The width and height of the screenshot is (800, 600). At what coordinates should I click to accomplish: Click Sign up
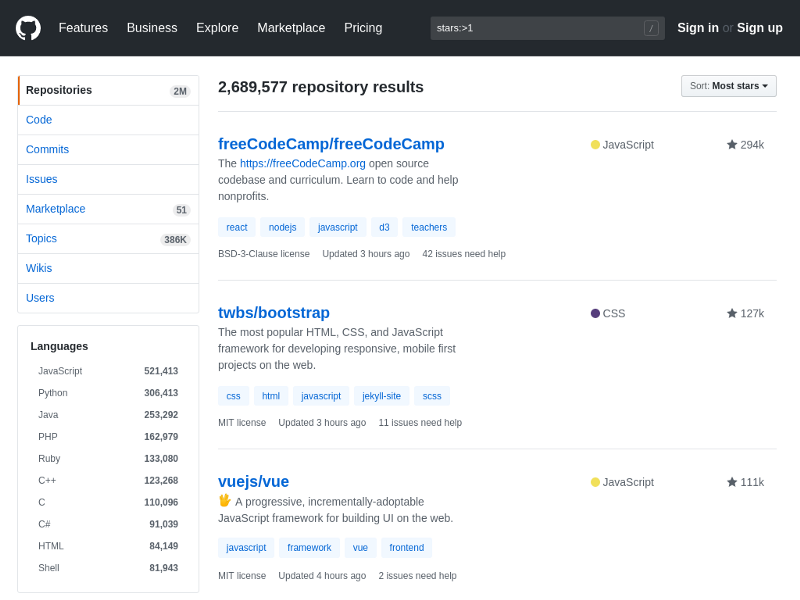point(760,28)
